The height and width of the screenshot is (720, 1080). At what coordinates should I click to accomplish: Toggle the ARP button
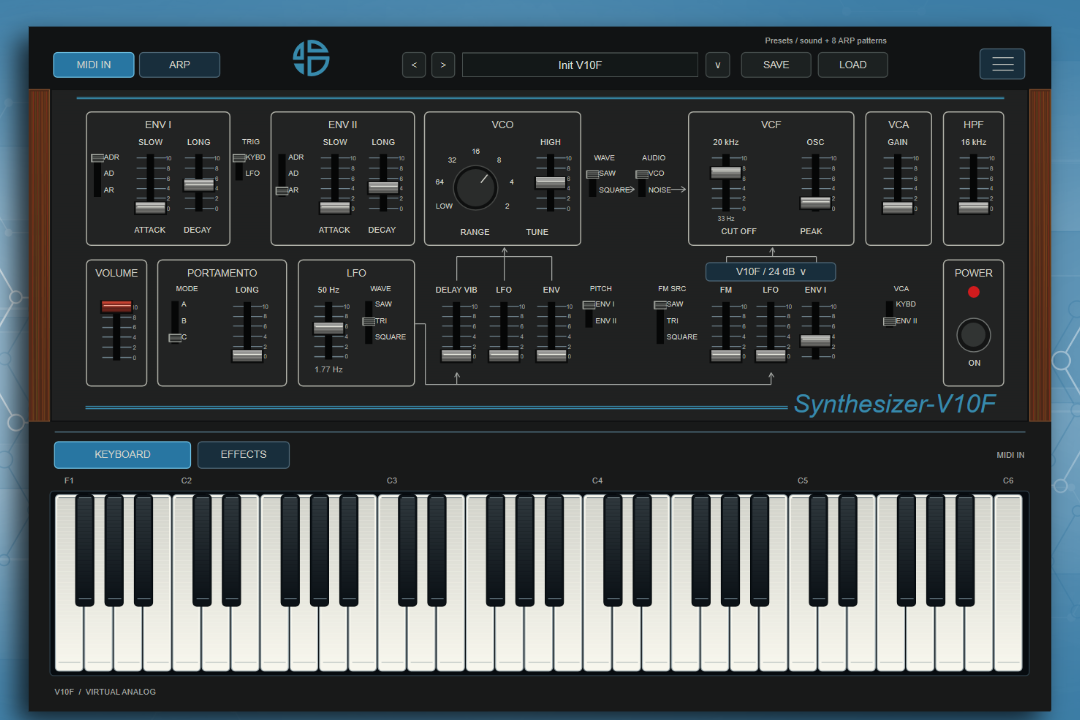pos(179,65)
